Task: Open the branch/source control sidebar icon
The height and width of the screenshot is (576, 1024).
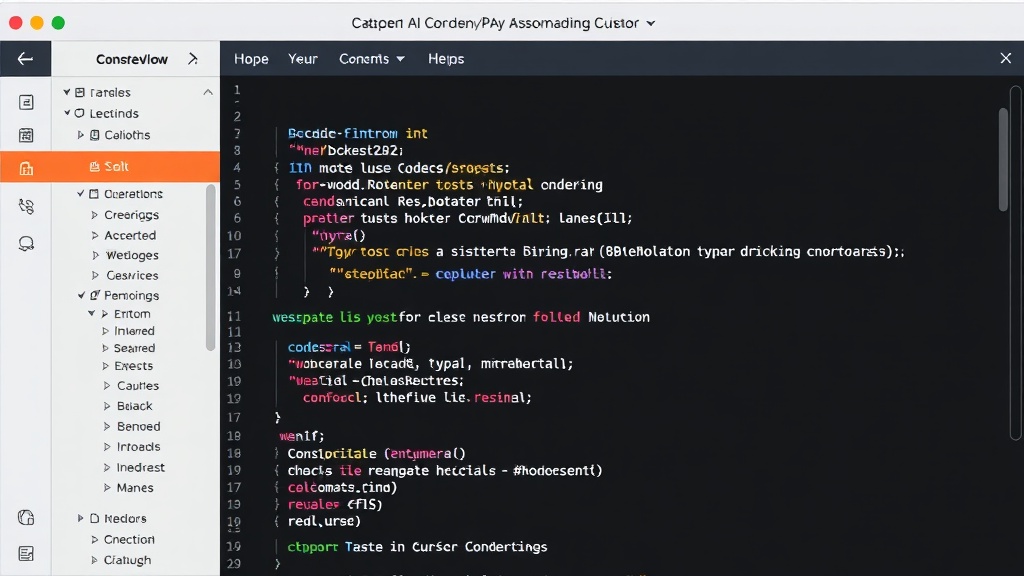Action: click(26, 206)
